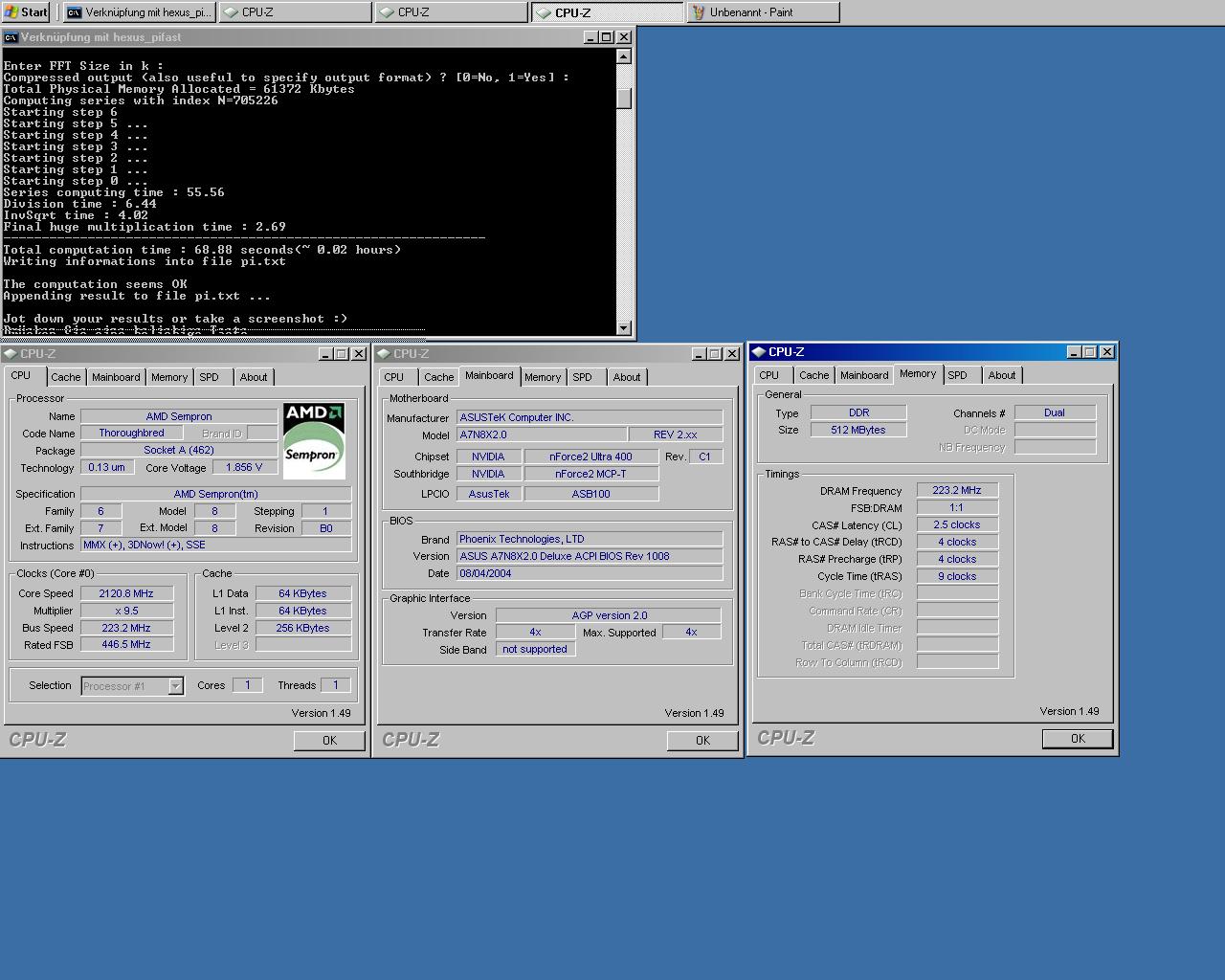This screenshot has height=980, width=1225.
Task: Close the CPU-Z Memory window
Action: click(1107, 352)
